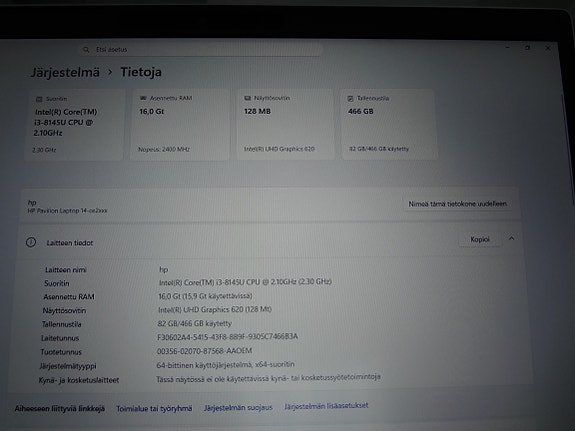The height and width of the screenshot is (431, 575).
Task: Click the Laitteen tiedot info icon
Action: (x=31, y=242)
